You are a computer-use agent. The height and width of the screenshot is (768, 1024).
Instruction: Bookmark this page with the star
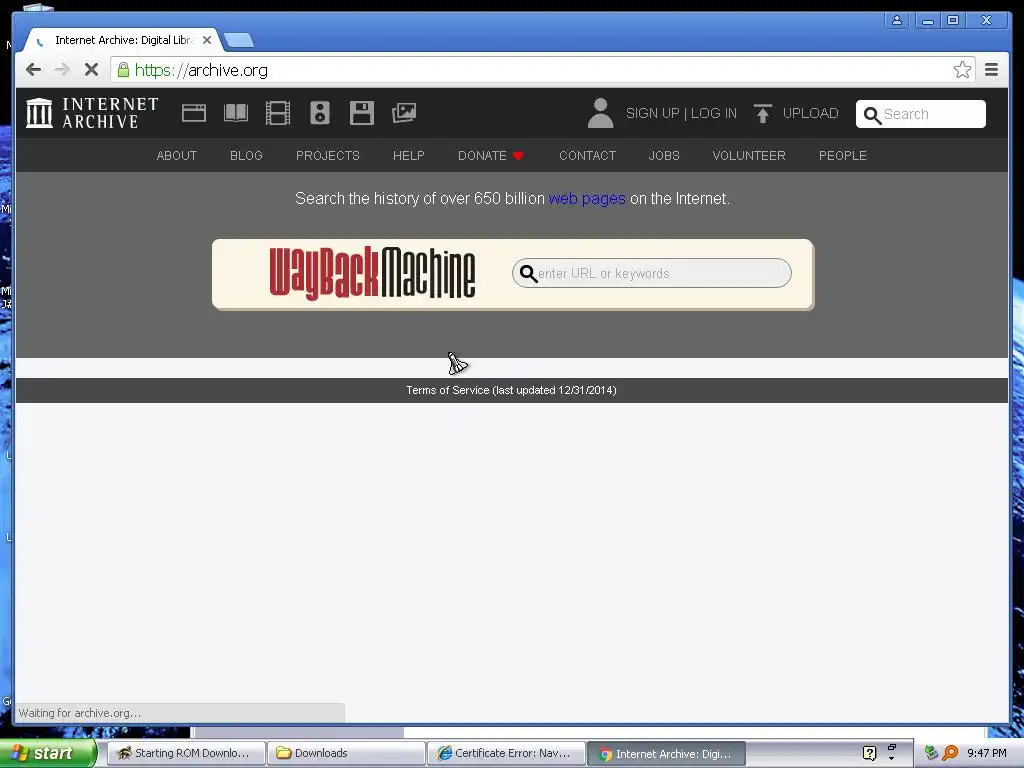[962, 70]
